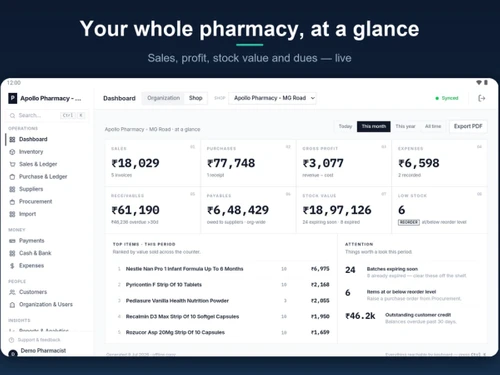Image resolution: width=500 pixels, height=375 pixels.
Task: Select the All time period filter
Action: click(x=433, y=126)
